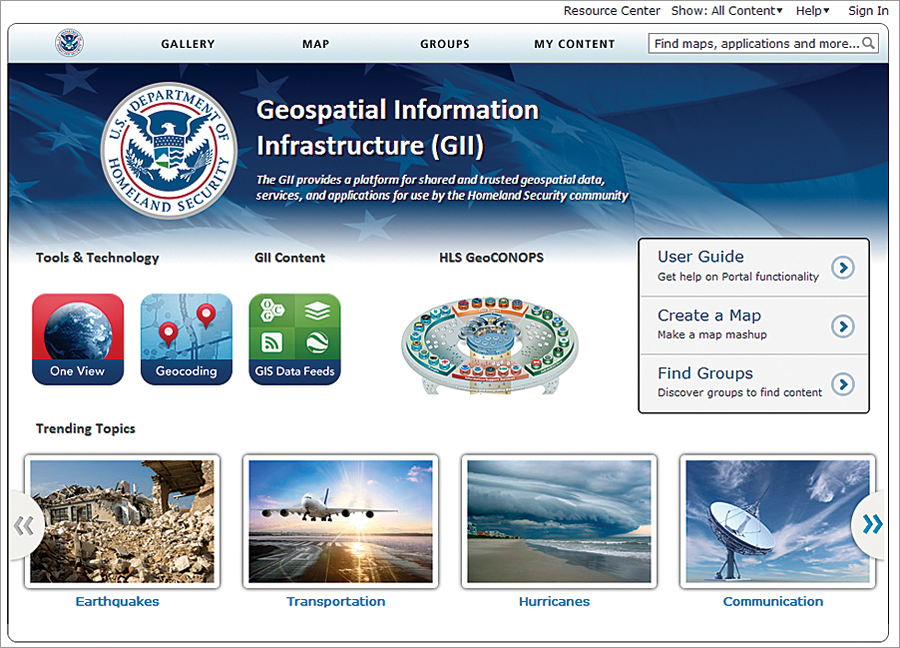Screen dimensions: 900x648
Task: Click the search magnifying glass icon
Action: coord(868,43)
